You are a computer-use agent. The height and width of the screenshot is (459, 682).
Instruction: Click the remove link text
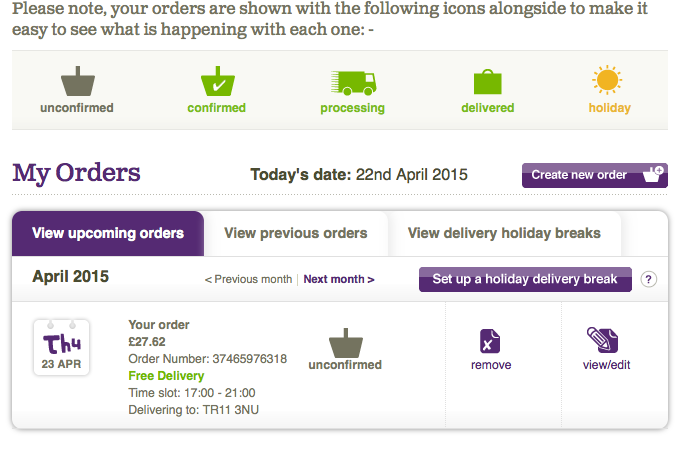coord(491,365)
